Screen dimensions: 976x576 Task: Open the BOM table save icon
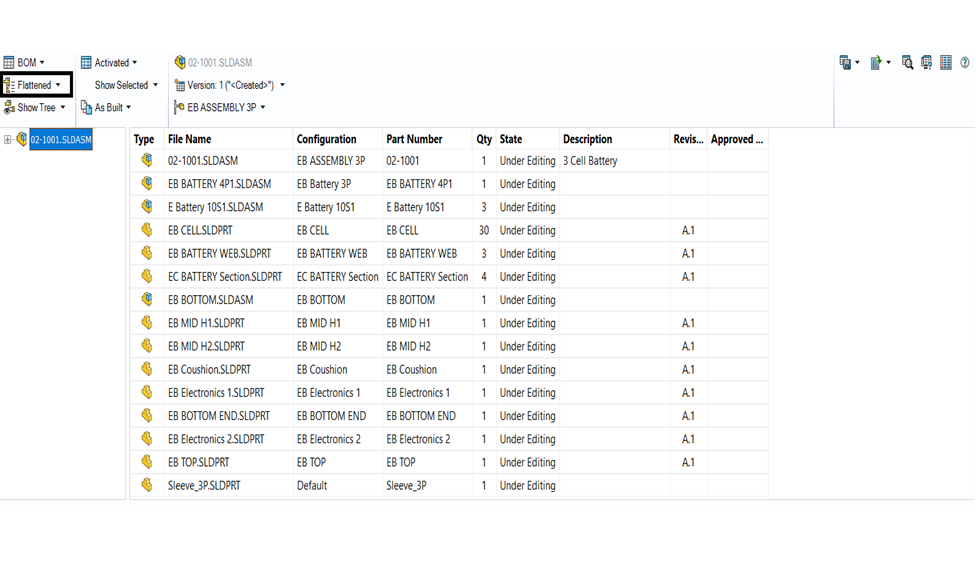pyautogui.click(x=845, y=62)
